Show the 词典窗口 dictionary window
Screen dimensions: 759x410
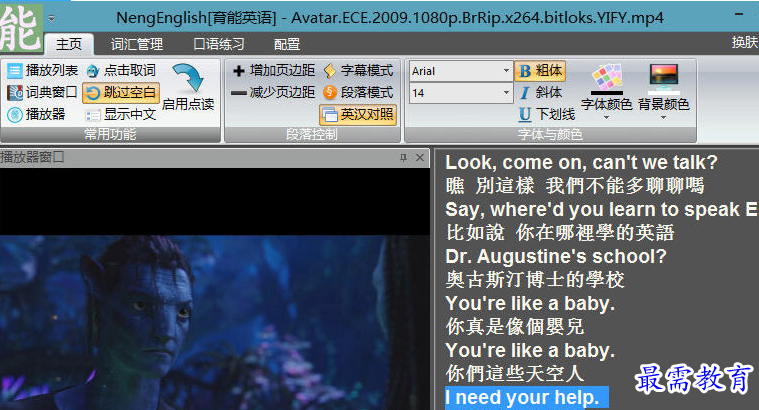43,92
